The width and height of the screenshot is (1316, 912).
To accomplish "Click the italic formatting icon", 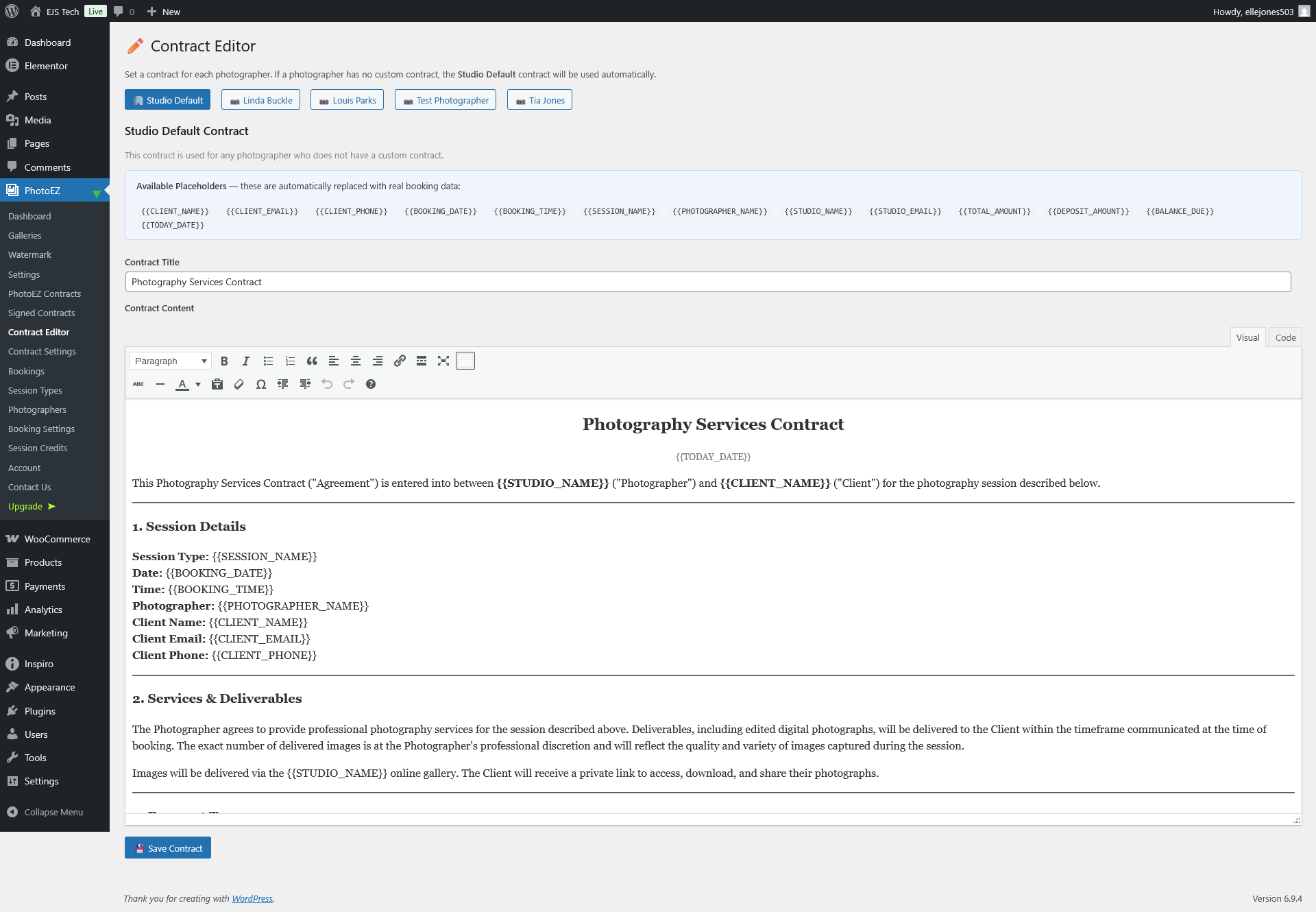I will 246,361.
